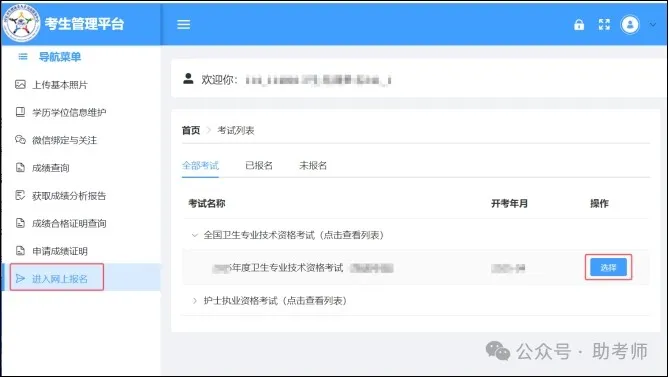669x378 pixels.
Task: Click the 开考年月 column header
Action: (x=509, y=204)
